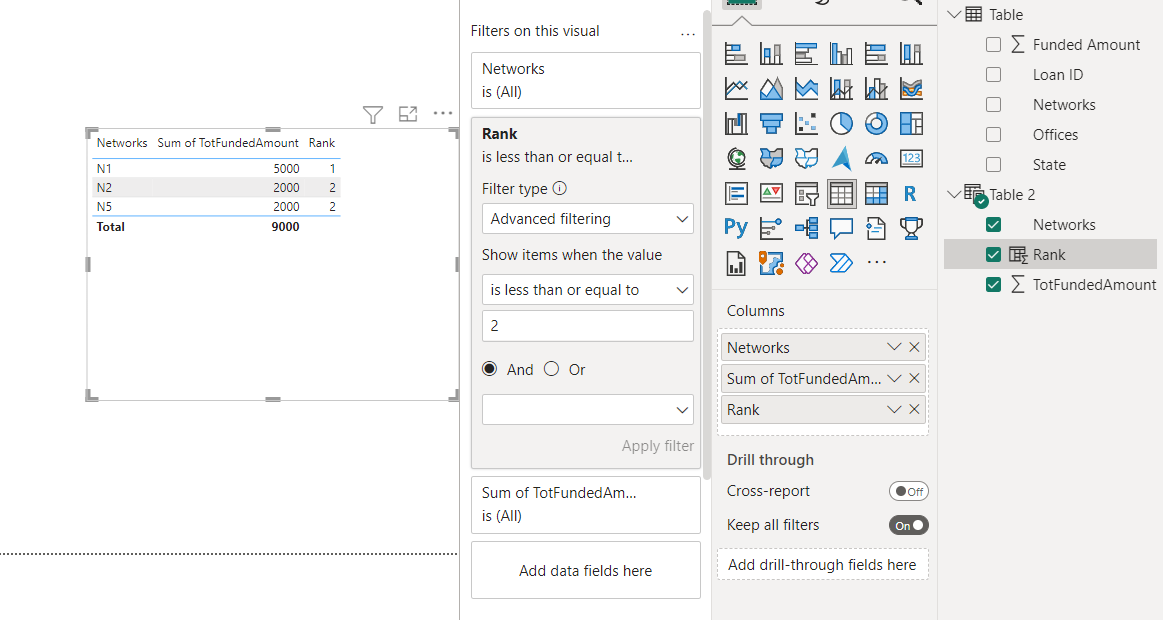Select the gauge visual
The image size is (1163, 620).
pyautogui.click(x=876, y=159)
